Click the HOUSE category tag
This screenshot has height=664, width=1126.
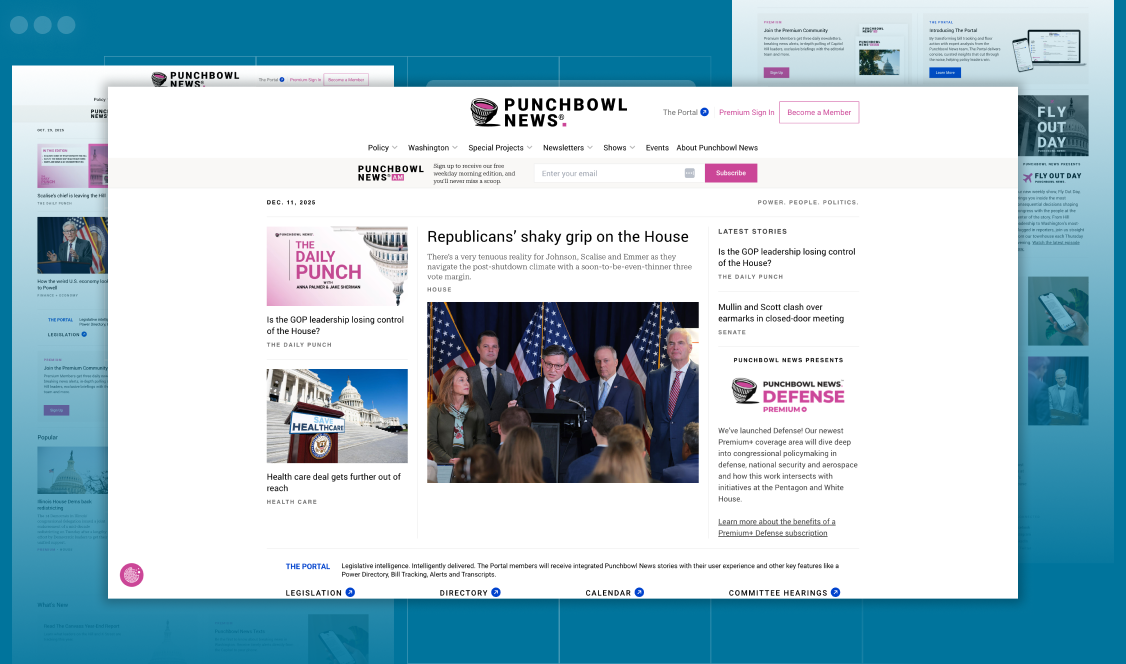[439, 290]
